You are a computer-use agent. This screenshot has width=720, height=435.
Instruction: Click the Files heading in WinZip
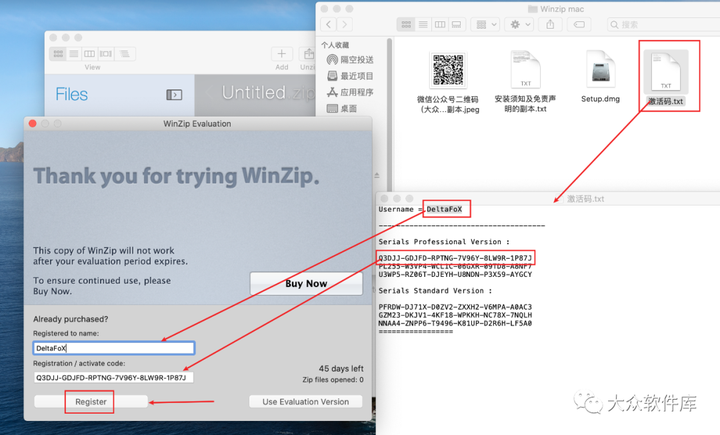(72, 94)
